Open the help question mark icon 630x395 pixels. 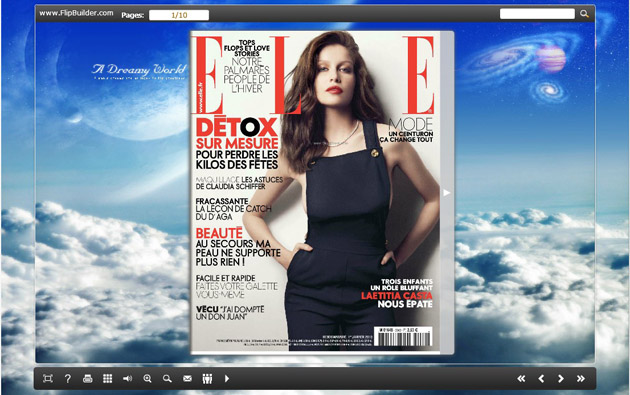tap(68, 379)
